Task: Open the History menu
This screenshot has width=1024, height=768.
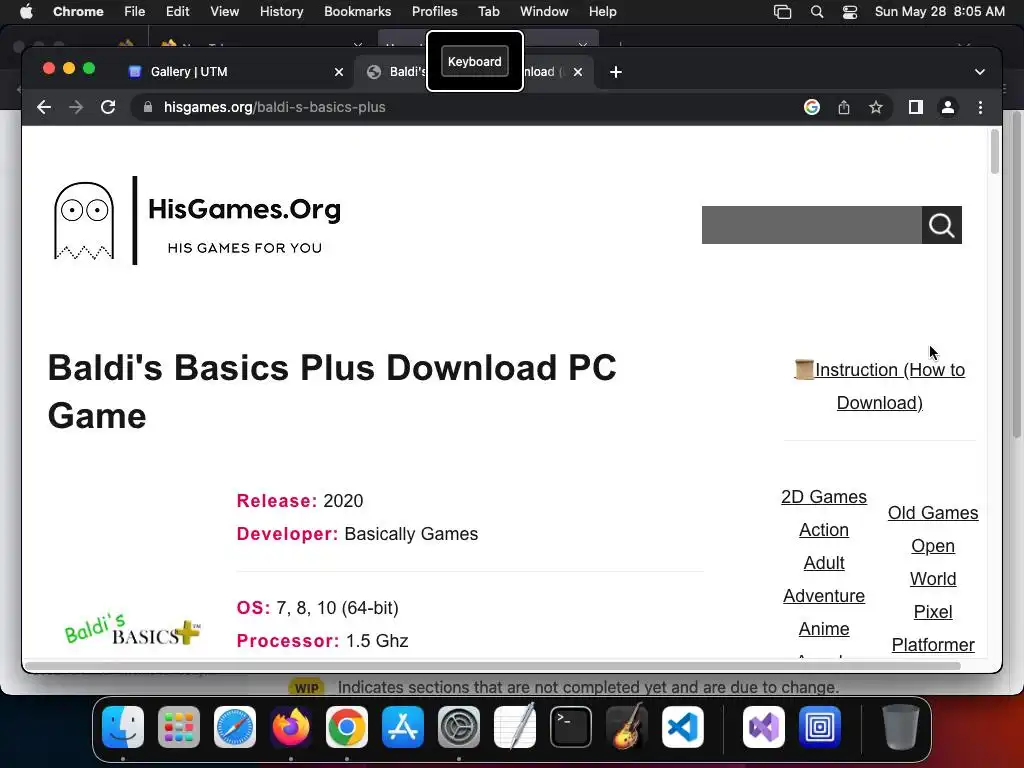Action: (x=281, y=12)
